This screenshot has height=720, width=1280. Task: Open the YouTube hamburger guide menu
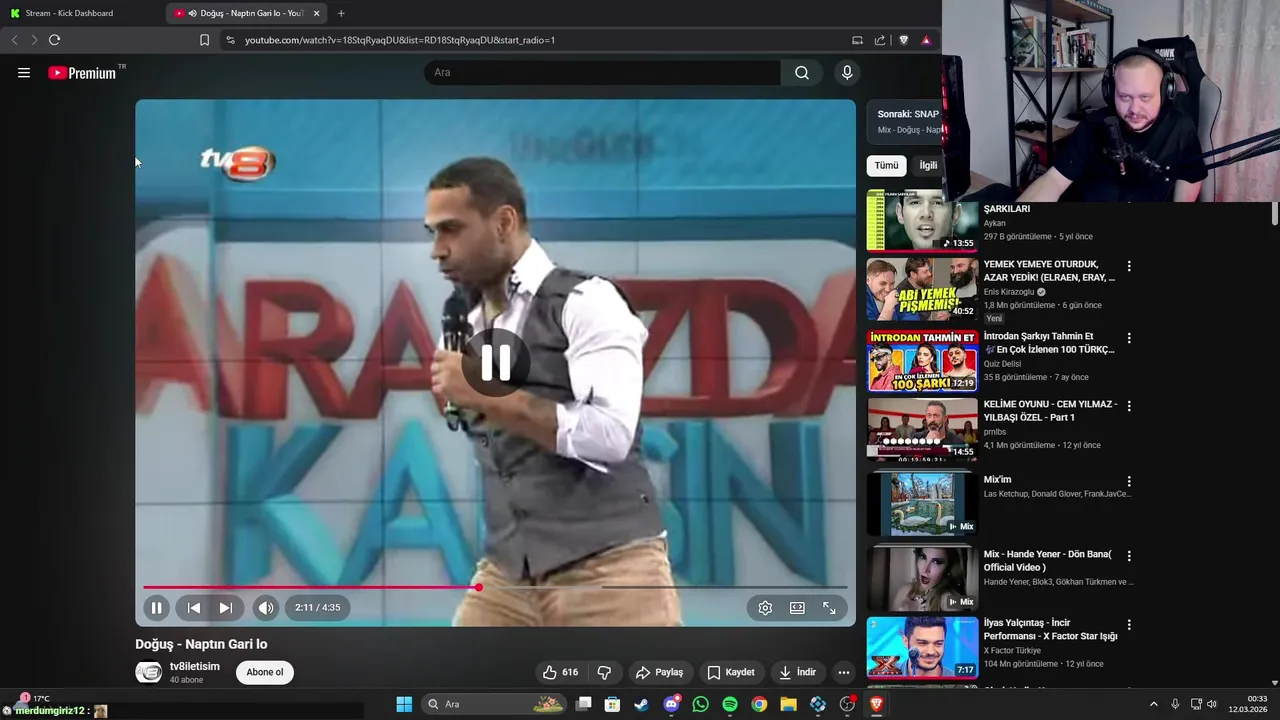24,73
